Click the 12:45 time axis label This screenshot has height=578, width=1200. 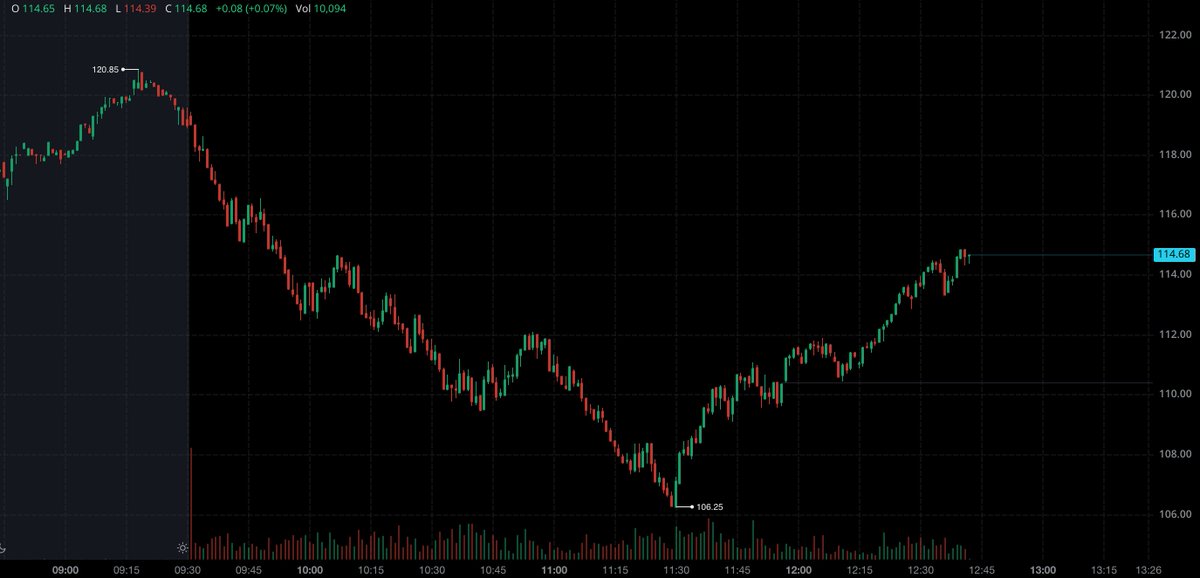tap(981, 569)
